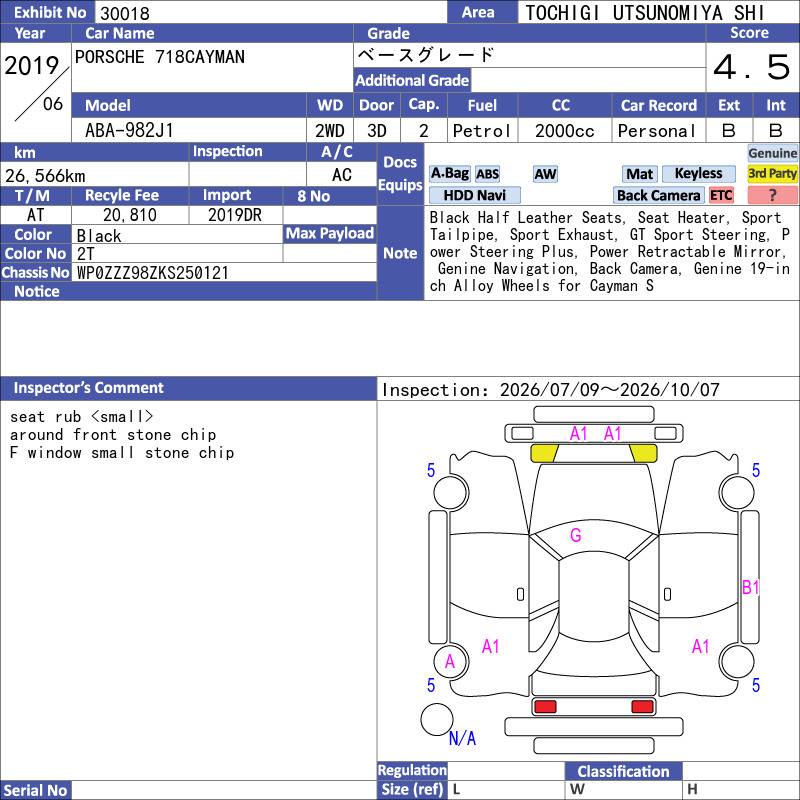Select the Keyless equipment badge
Screen dimensions: 800x800
click(698, 173)
